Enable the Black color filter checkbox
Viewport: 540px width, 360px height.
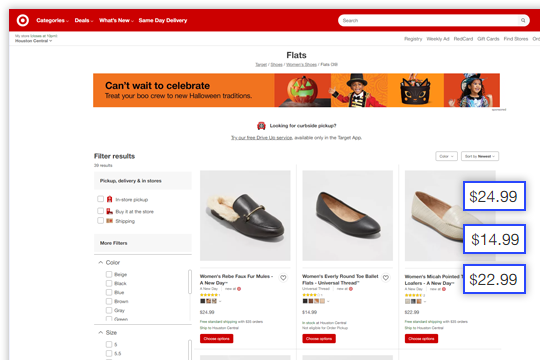(109, 283)
